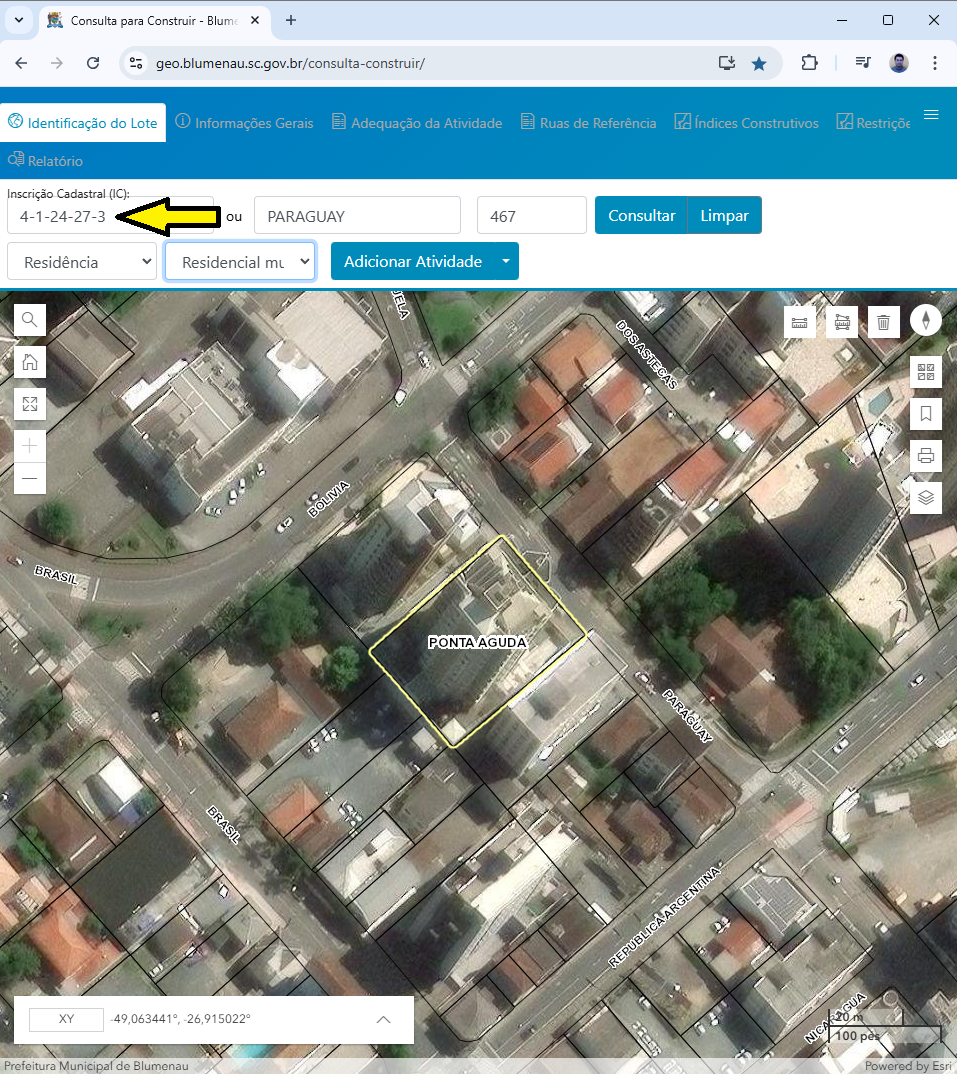
Task: Open the map bookmarks panel
Action: point(925,413)
